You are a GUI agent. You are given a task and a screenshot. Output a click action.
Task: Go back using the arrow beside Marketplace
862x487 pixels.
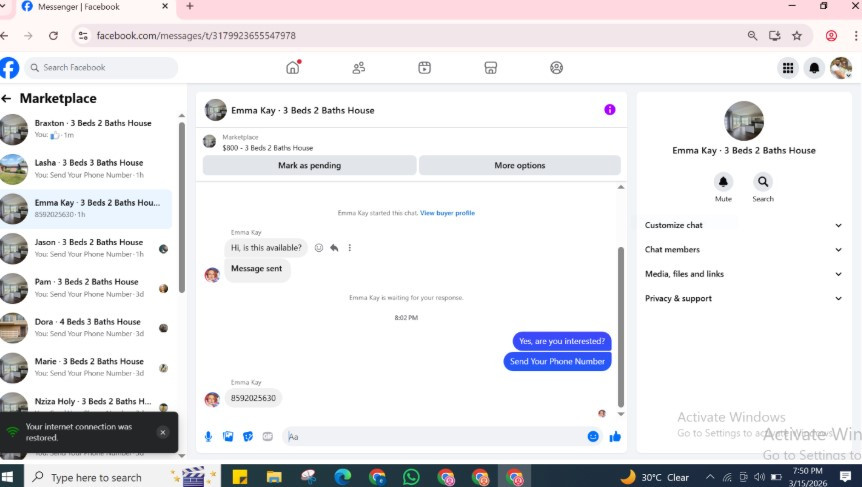7,98
